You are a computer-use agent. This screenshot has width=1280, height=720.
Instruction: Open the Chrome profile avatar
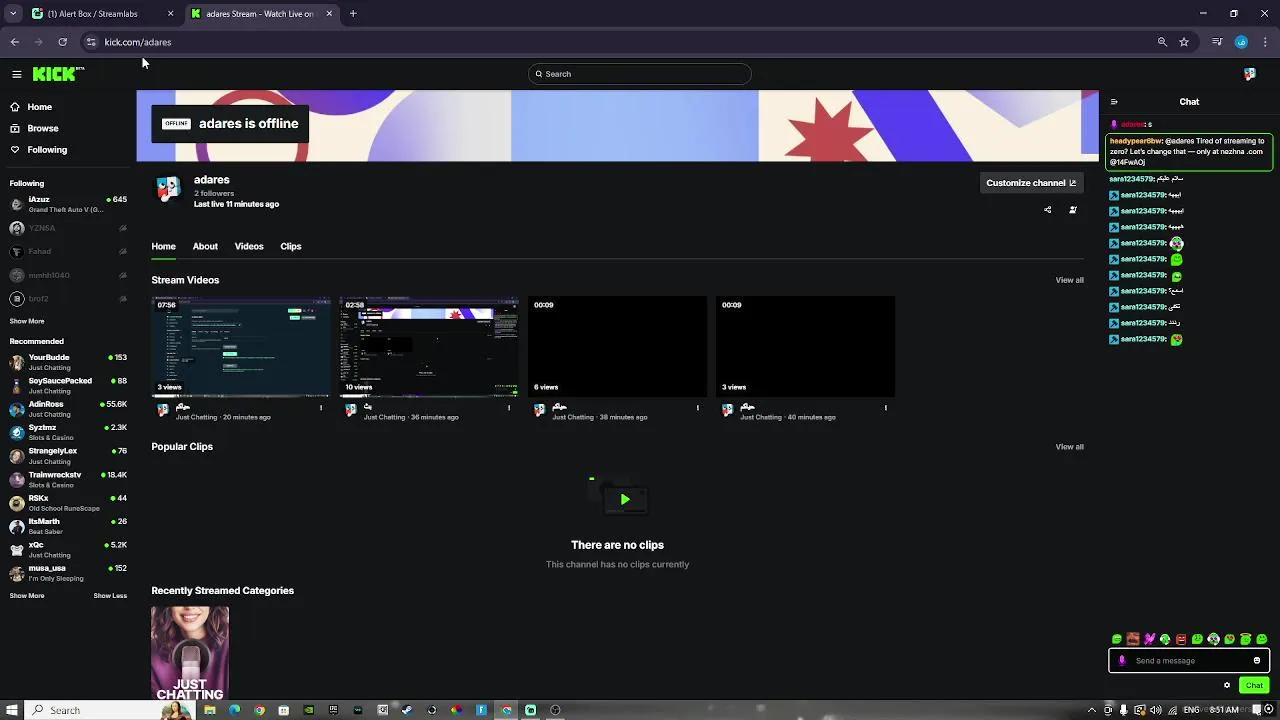1241,42
